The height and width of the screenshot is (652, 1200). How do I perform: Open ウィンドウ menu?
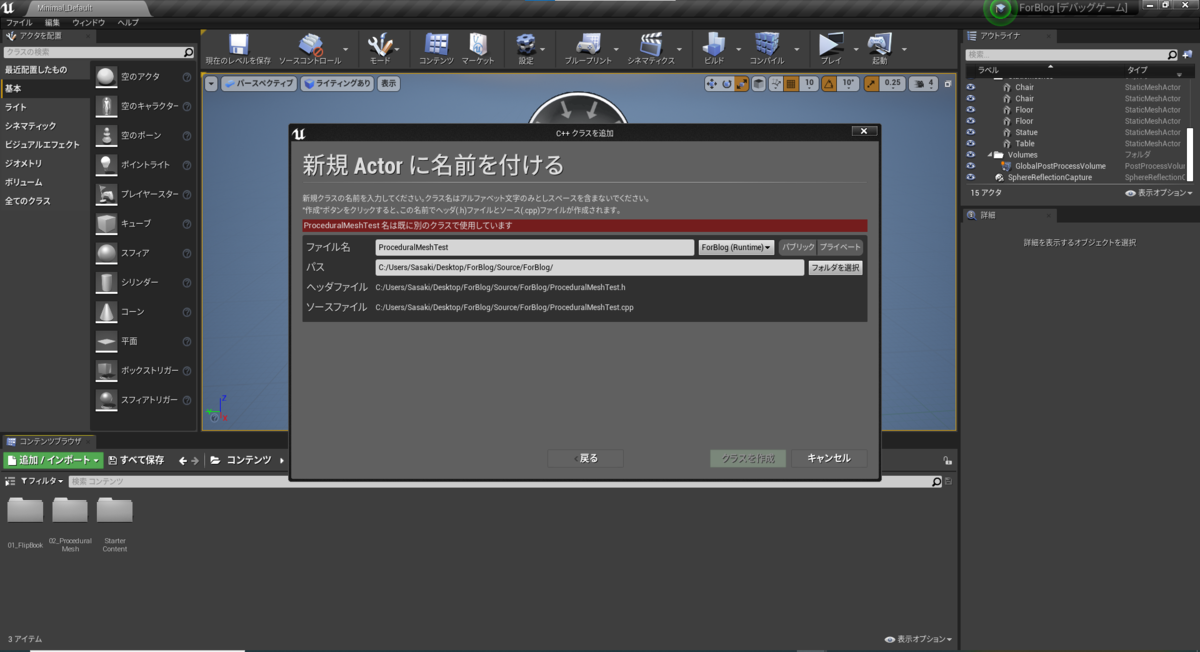(89, 21)
